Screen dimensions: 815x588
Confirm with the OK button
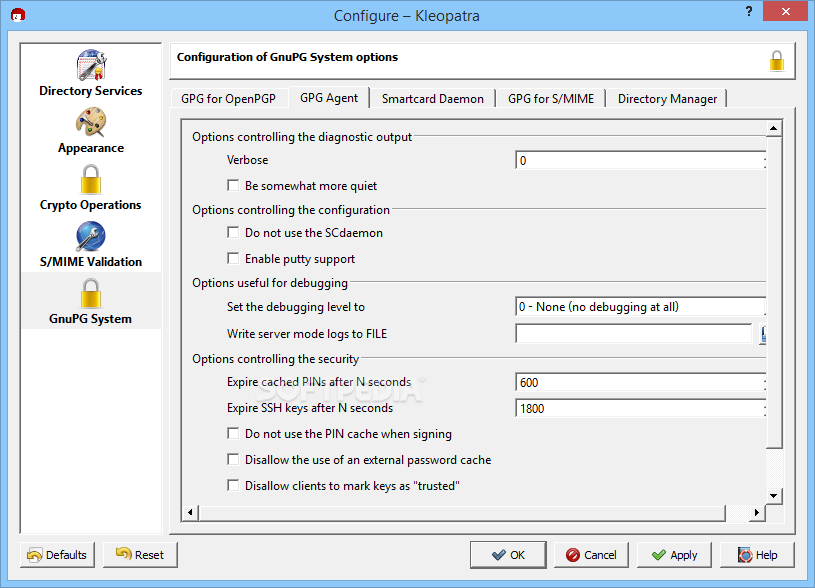[x=508, y=555]
